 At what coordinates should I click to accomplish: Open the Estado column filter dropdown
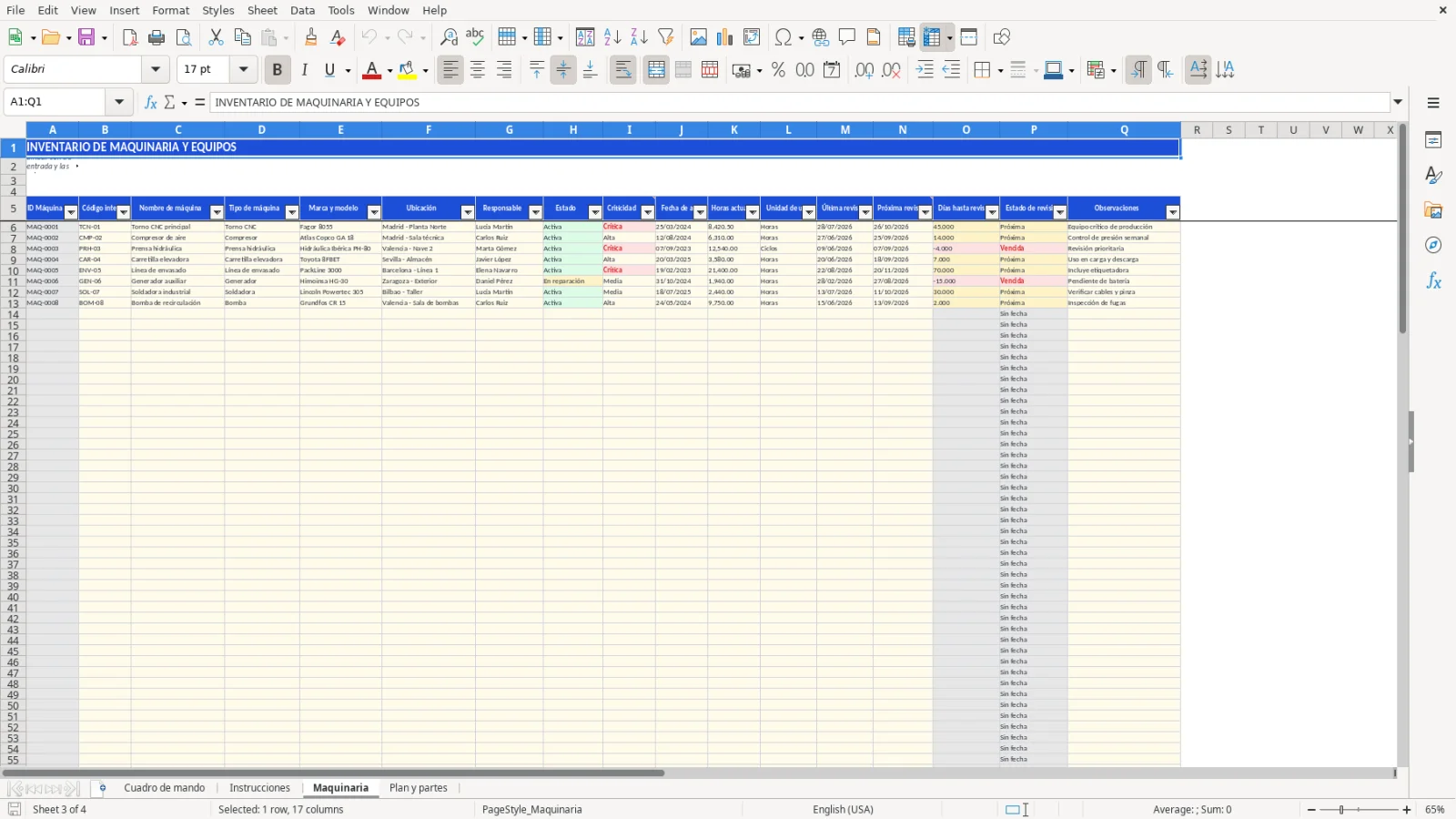pos(595,212)
